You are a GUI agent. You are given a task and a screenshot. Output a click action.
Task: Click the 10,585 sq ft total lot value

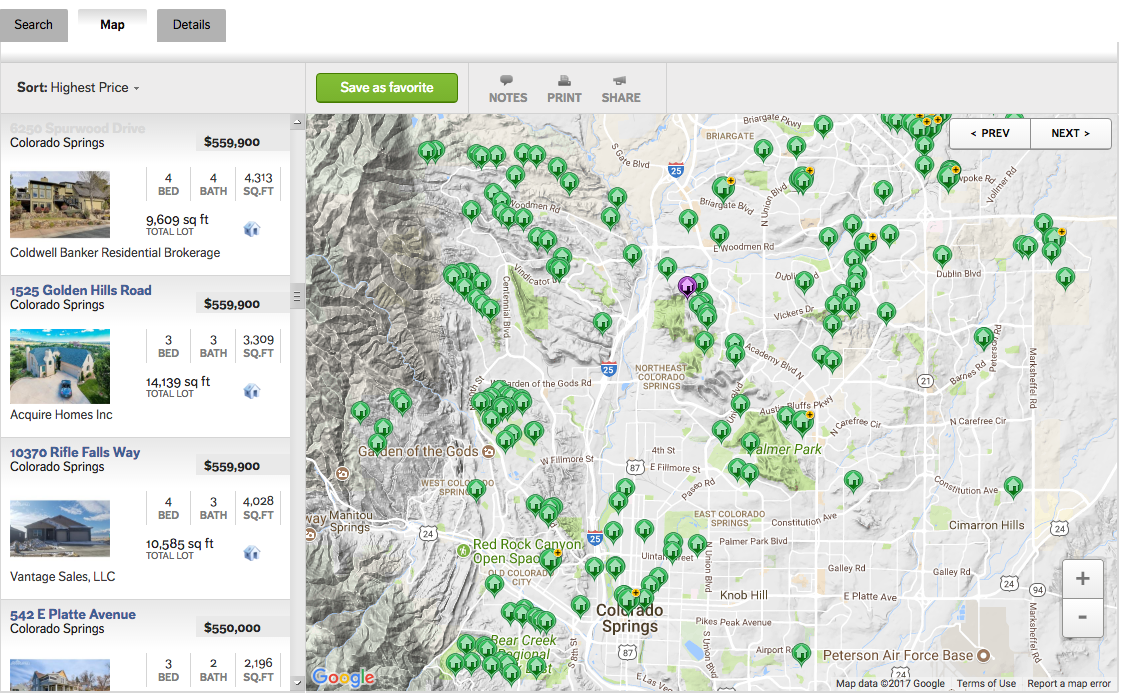click(x=180, y=544)
